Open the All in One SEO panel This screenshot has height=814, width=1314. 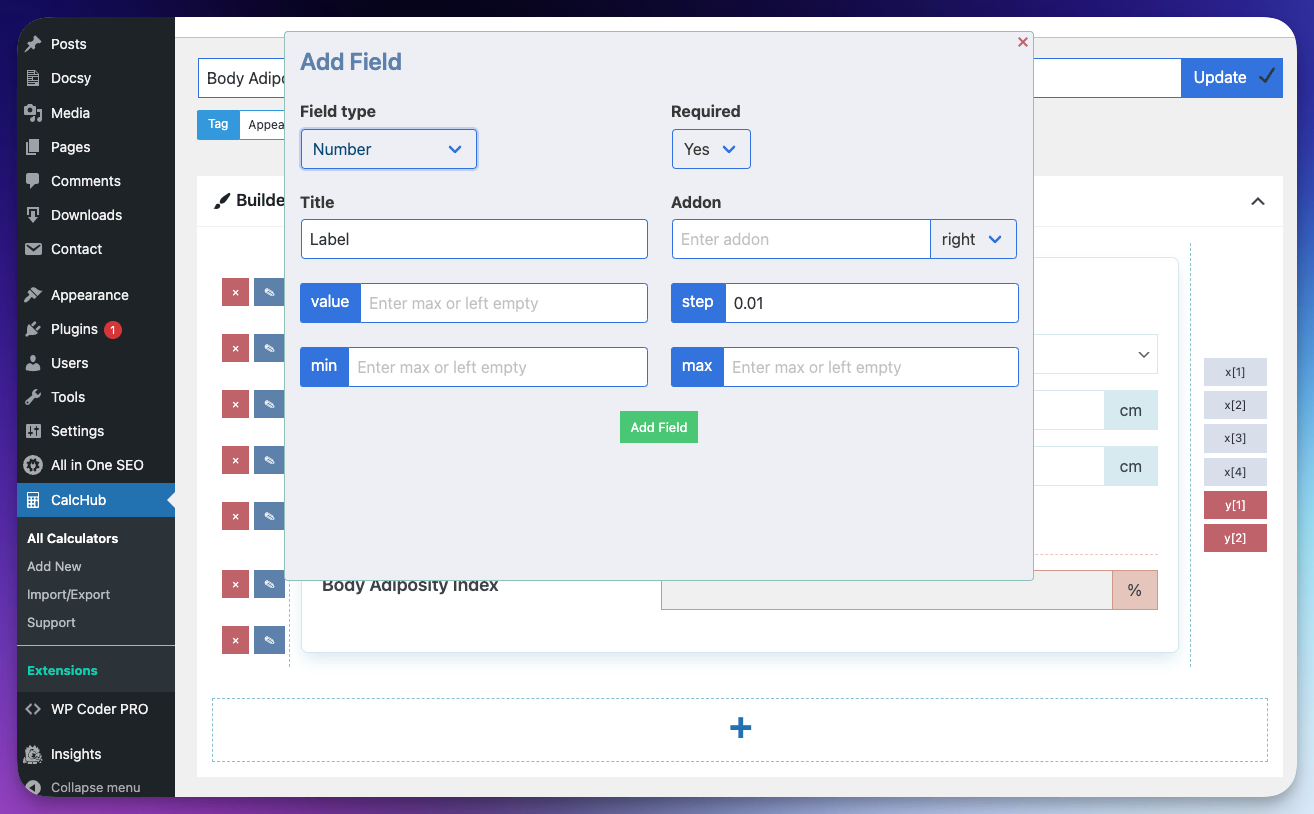(x=95, y=464)
